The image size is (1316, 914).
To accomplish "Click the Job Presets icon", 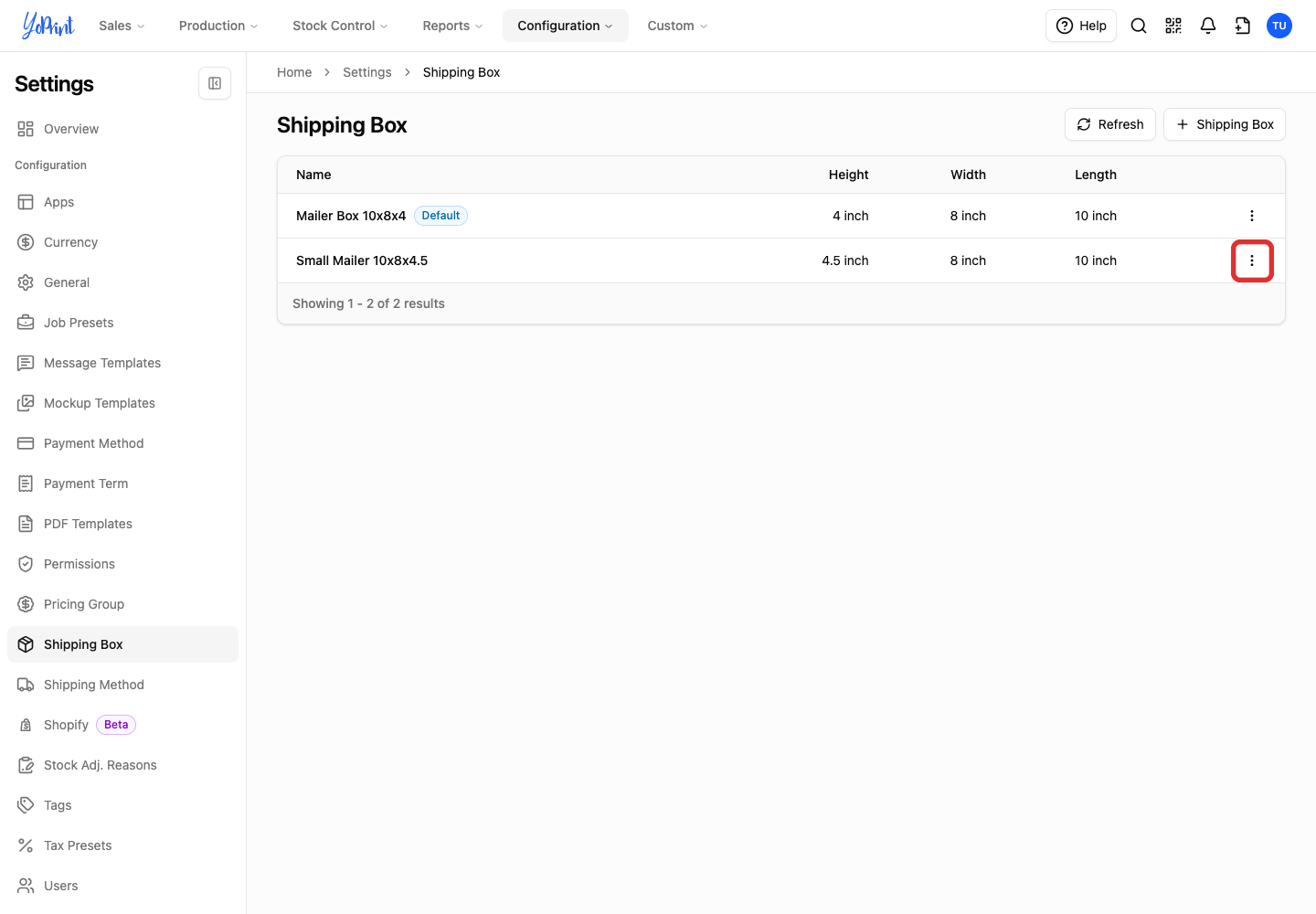I will [26, 323].
